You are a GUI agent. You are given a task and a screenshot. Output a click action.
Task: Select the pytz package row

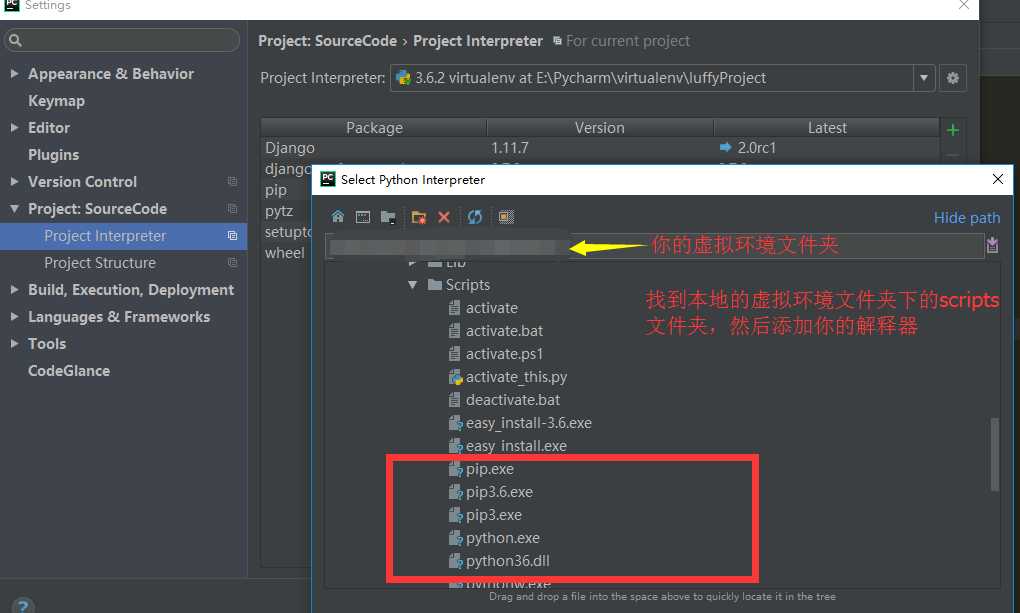(287, 211)
